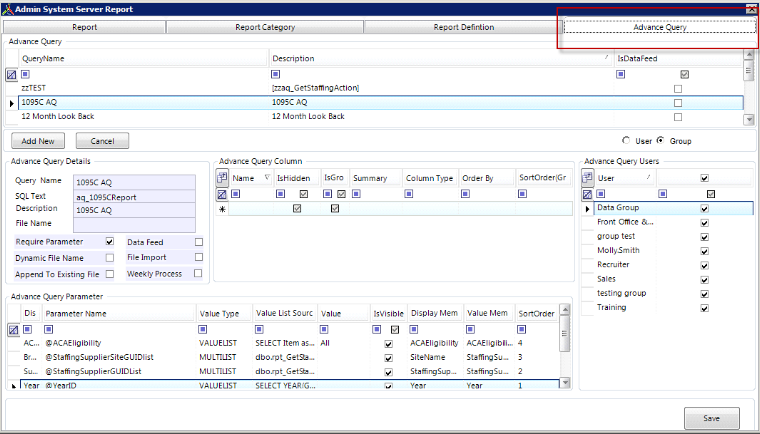This screenshot has width=760, height=434.
Task: Click the Cancel button
Action: tap(102, 141)
